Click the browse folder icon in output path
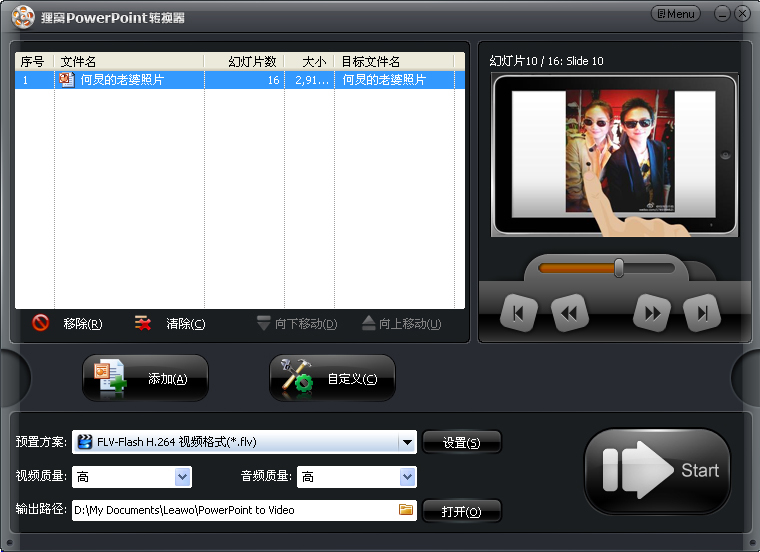This screenshot has height=552, width=760. [x=406, y=509]
